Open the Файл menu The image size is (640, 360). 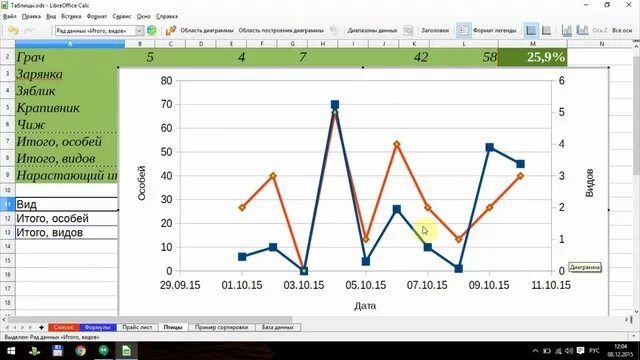(x=9, y=16)
